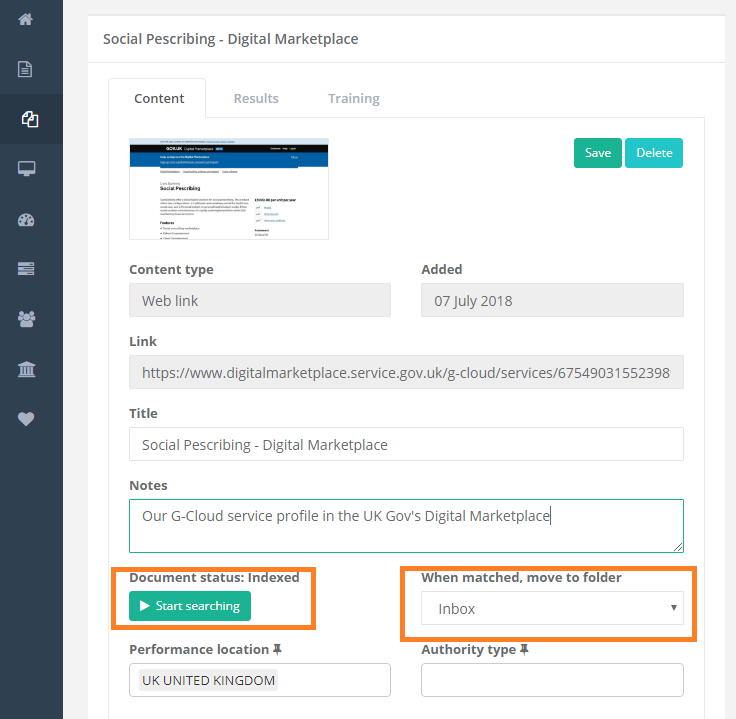
Task: Open the server stack icon in sidebar
Action: 26,268
